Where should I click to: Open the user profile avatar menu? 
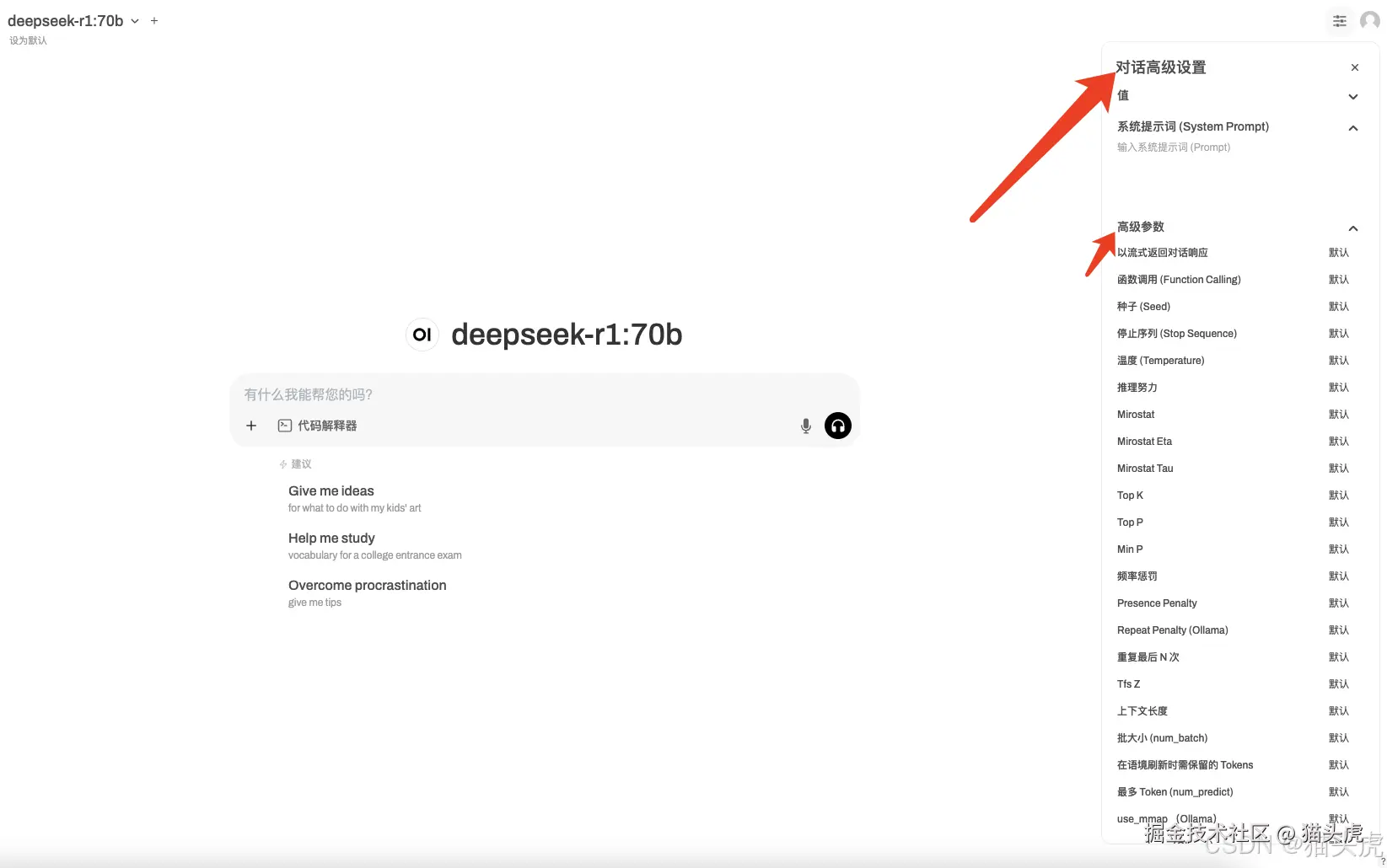click(1370, 20)
